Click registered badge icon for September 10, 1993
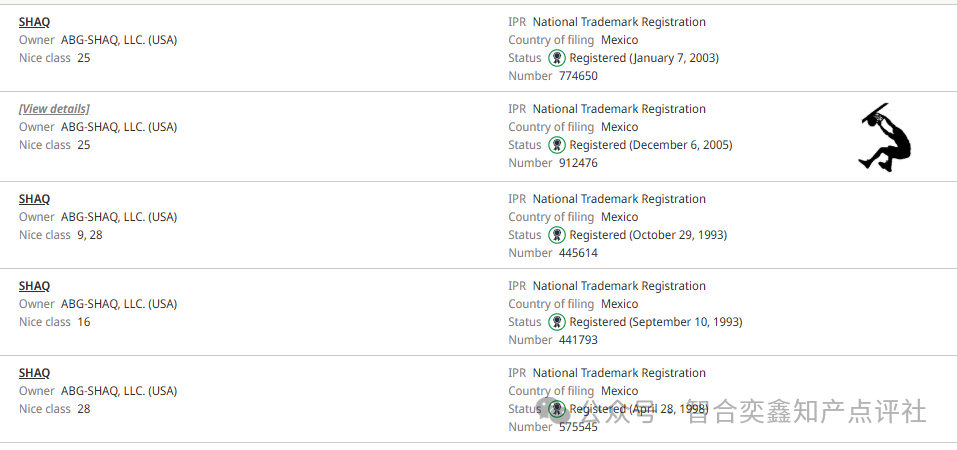Screen dimensions: 957x450 pos(557,322)
